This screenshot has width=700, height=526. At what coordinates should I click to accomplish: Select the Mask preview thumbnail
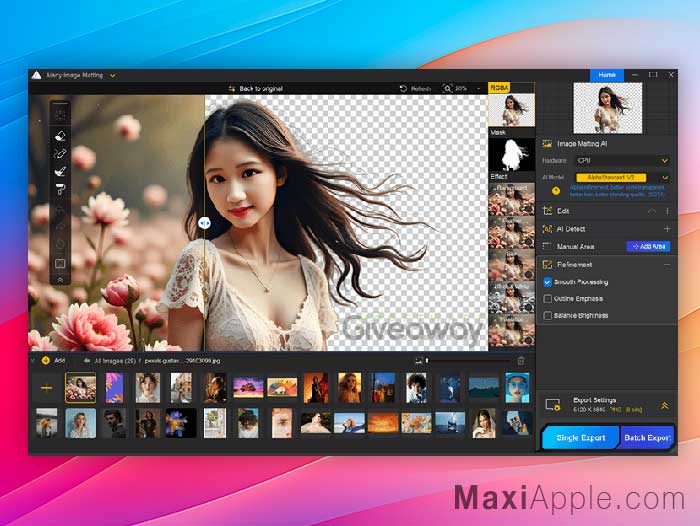[511, 154]
